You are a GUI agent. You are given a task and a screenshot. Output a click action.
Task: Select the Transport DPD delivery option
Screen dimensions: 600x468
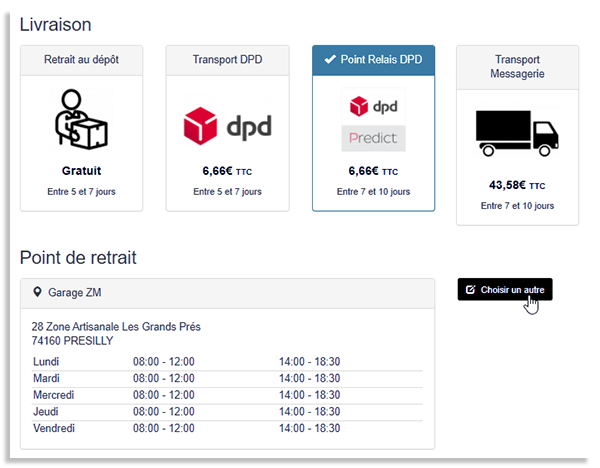[227, 60]
